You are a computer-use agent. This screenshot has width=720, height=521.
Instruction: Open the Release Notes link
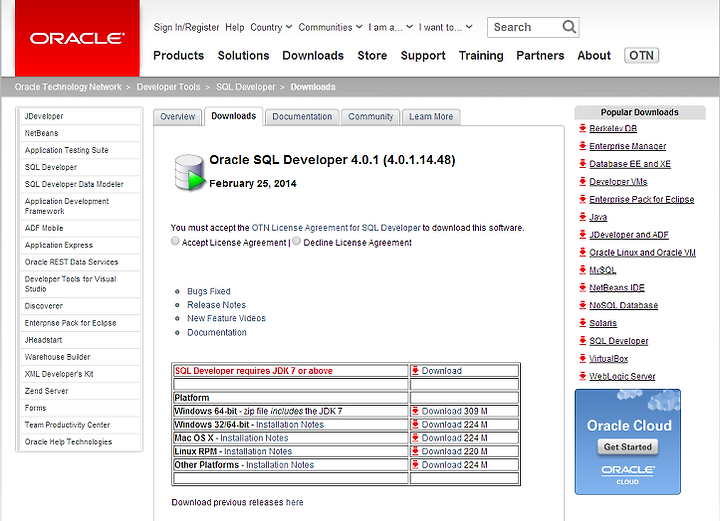pos(216,305)
